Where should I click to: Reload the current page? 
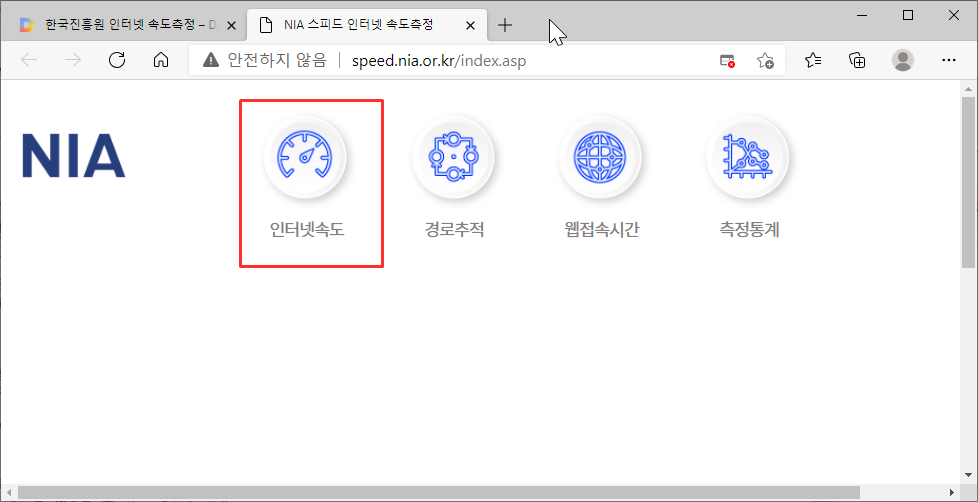coord(117,60)
